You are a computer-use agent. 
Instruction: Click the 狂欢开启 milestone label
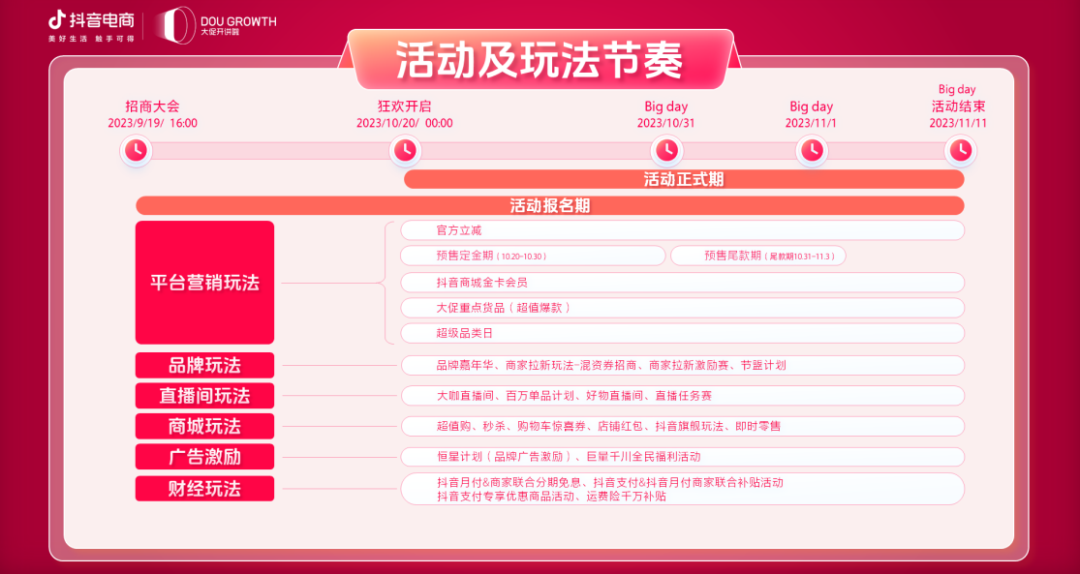pyautogui.click(x=404, y=106)
